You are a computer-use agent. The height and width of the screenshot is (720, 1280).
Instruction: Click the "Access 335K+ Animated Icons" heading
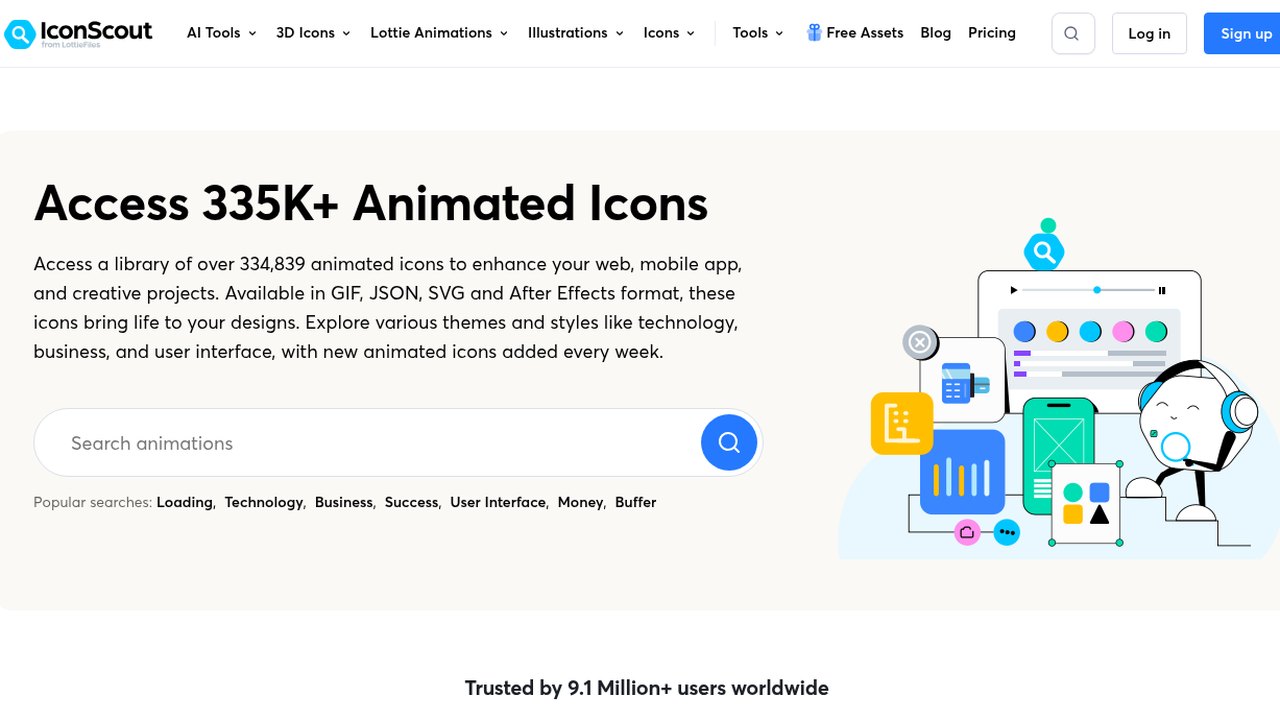pyautogui.click(x=371, y=204)
